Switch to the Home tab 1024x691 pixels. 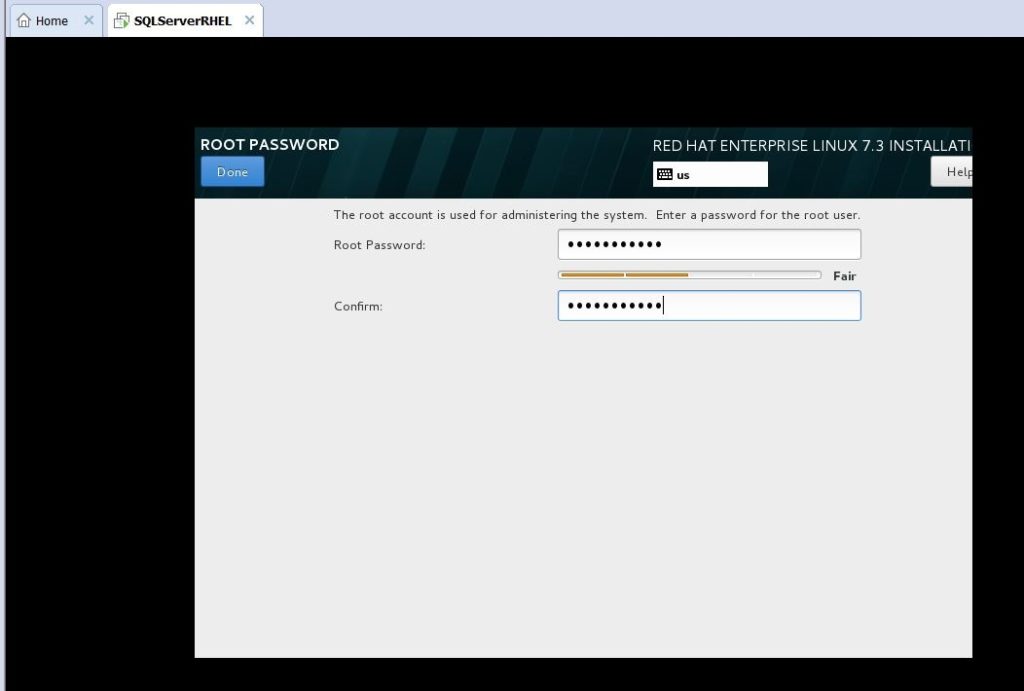point(52,21)
